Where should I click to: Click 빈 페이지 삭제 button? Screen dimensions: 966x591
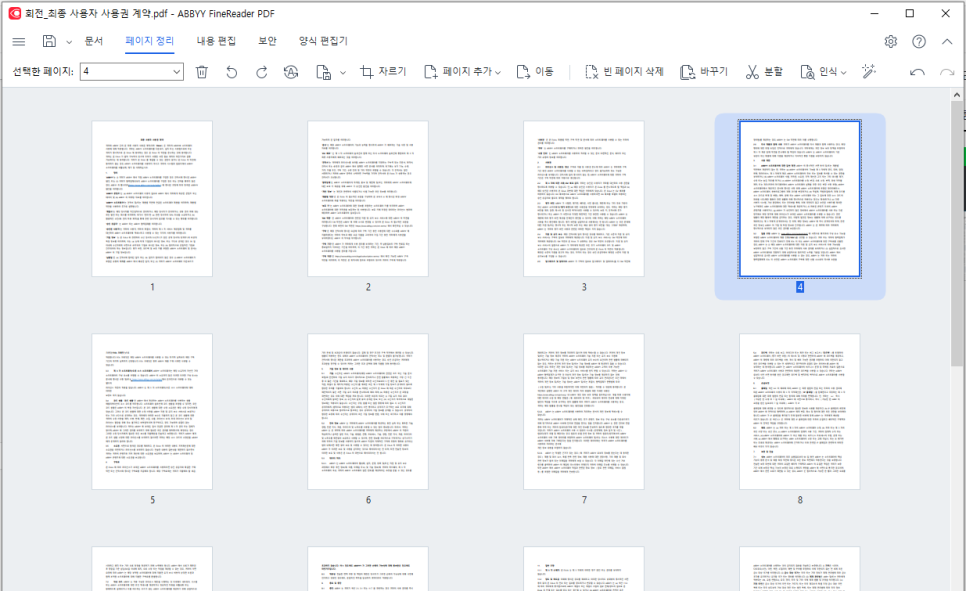click(x=623, y=72)
